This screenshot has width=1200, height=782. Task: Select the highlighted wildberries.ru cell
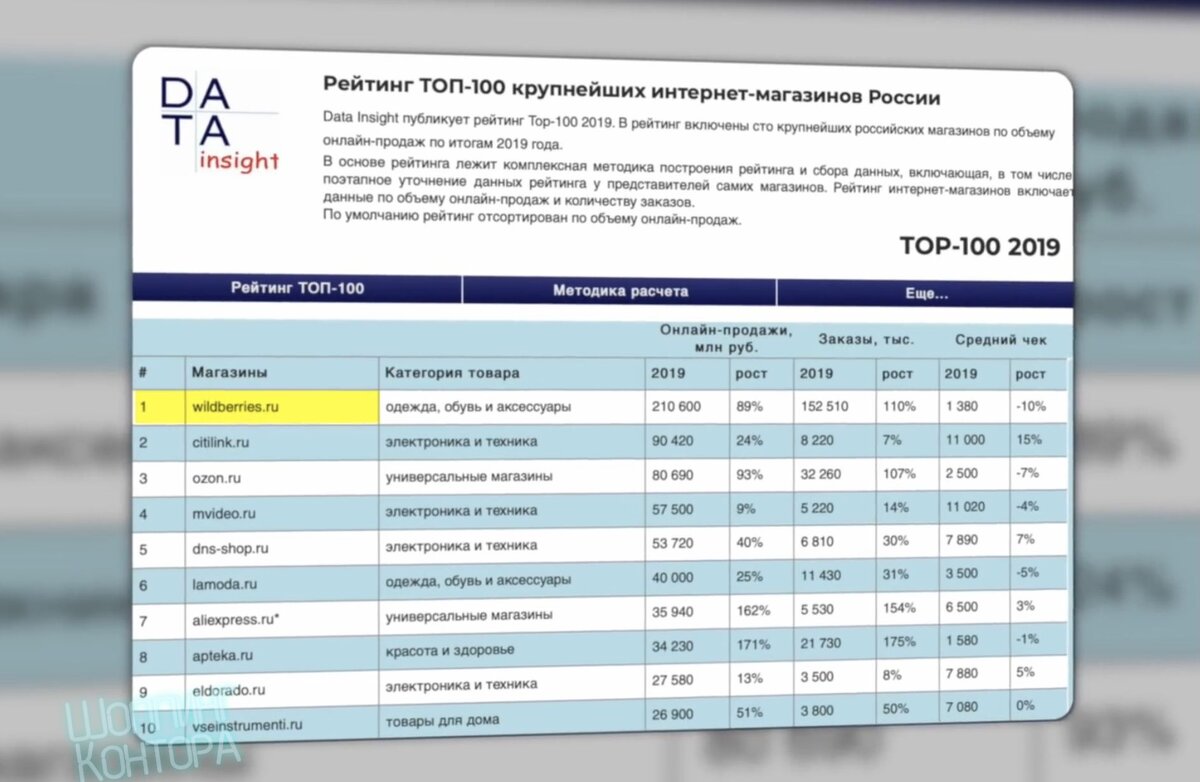tap(282, 407)
